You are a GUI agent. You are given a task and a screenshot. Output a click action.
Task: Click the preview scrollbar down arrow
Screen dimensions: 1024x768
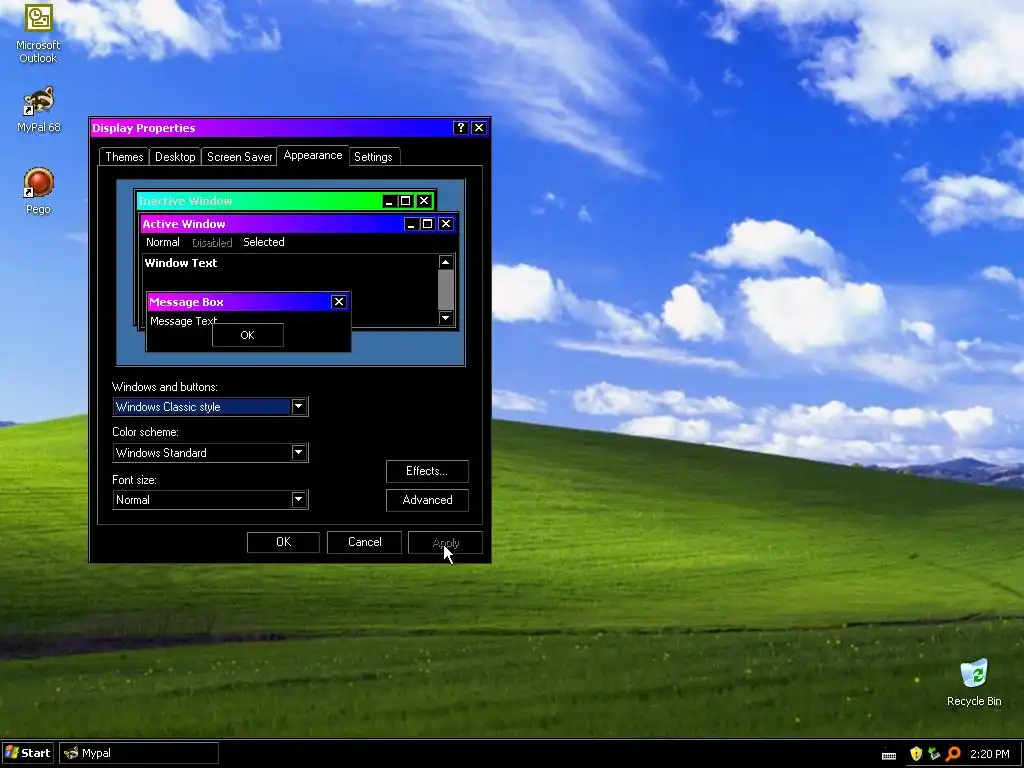pos(445,318)
